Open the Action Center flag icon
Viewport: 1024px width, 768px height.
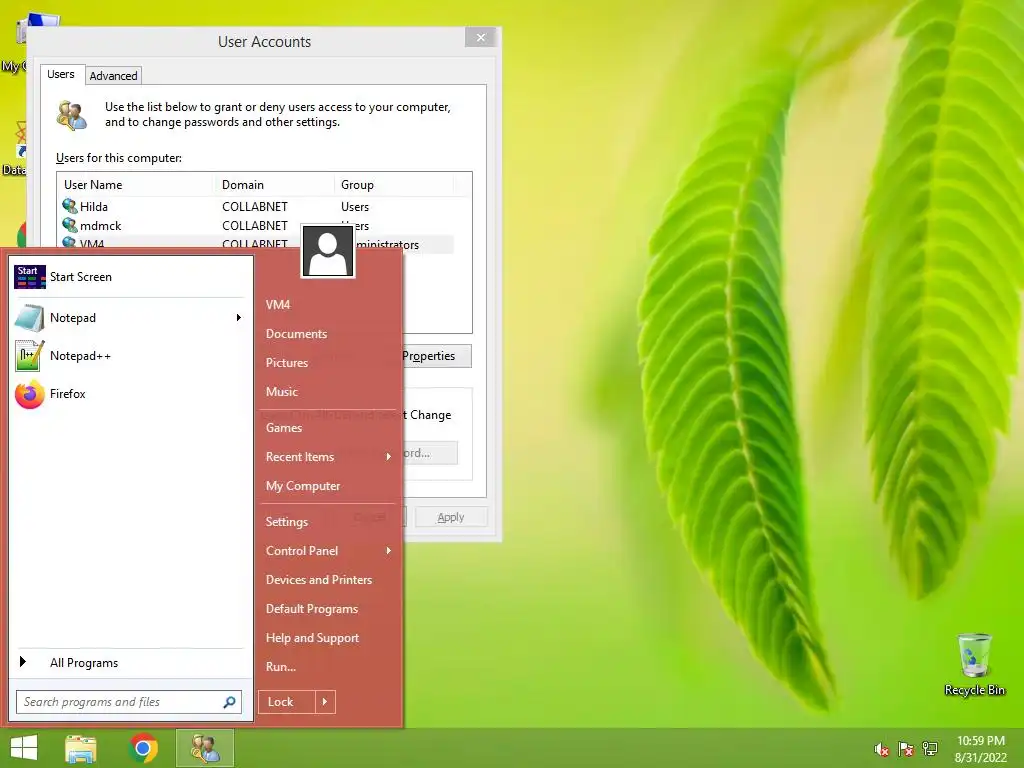(906, 749)
